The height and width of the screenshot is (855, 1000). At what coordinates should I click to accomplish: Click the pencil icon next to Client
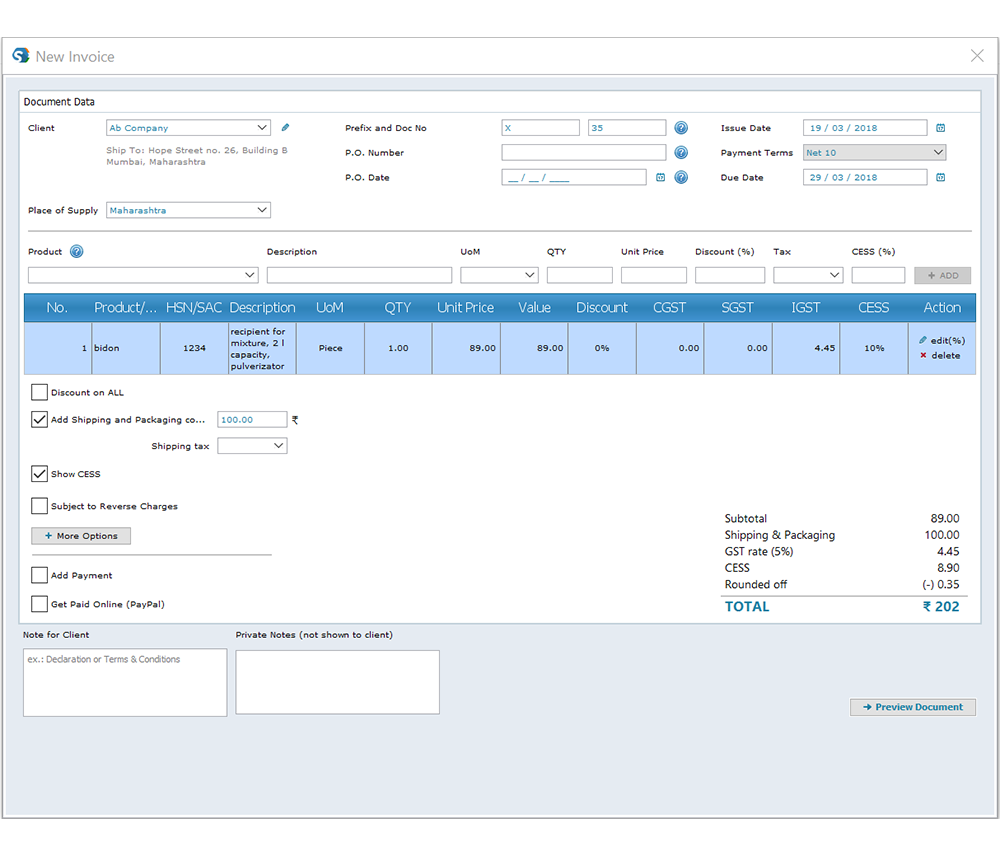[285, 128]
